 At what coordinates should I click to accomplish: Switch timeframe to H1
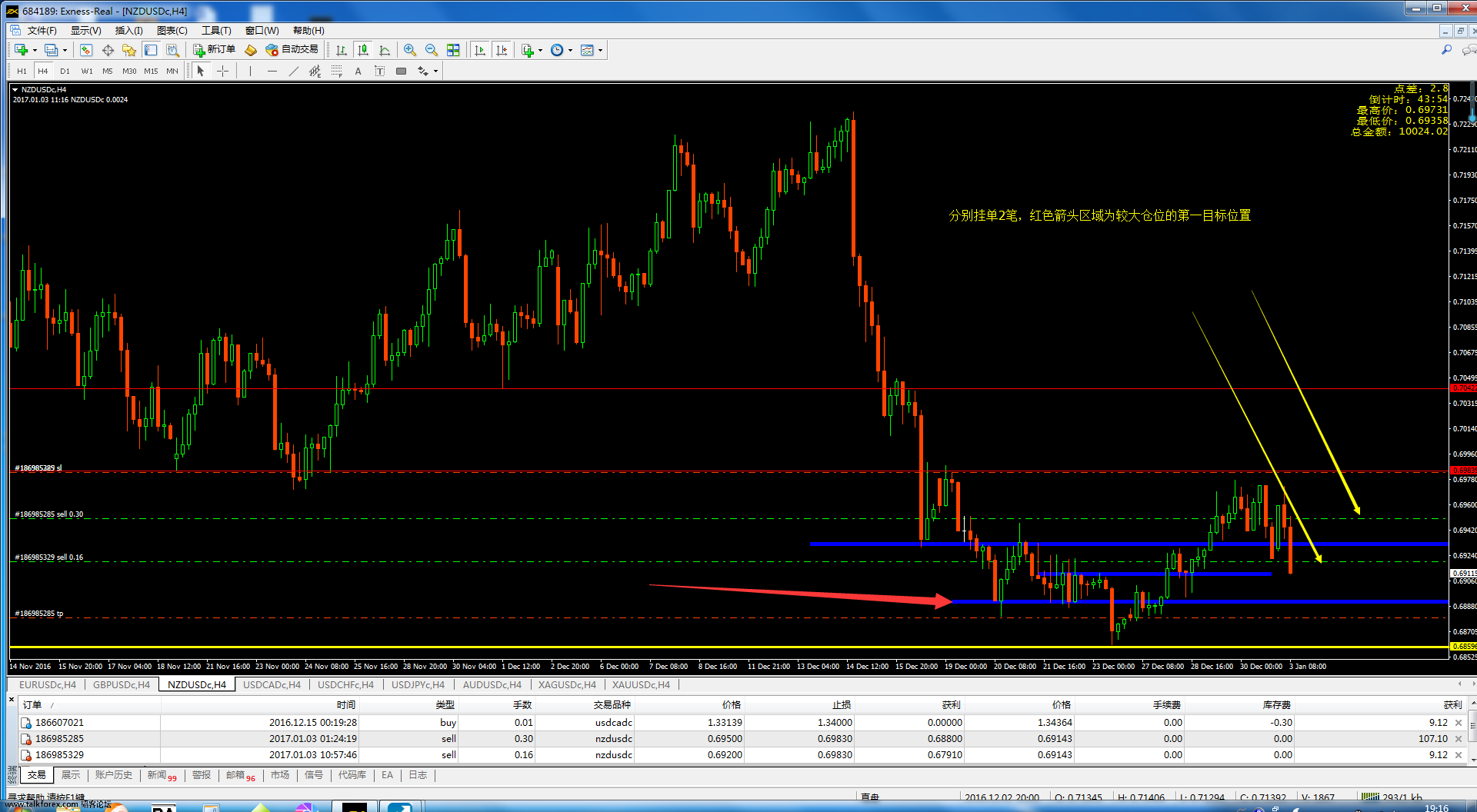coord(22,71)
